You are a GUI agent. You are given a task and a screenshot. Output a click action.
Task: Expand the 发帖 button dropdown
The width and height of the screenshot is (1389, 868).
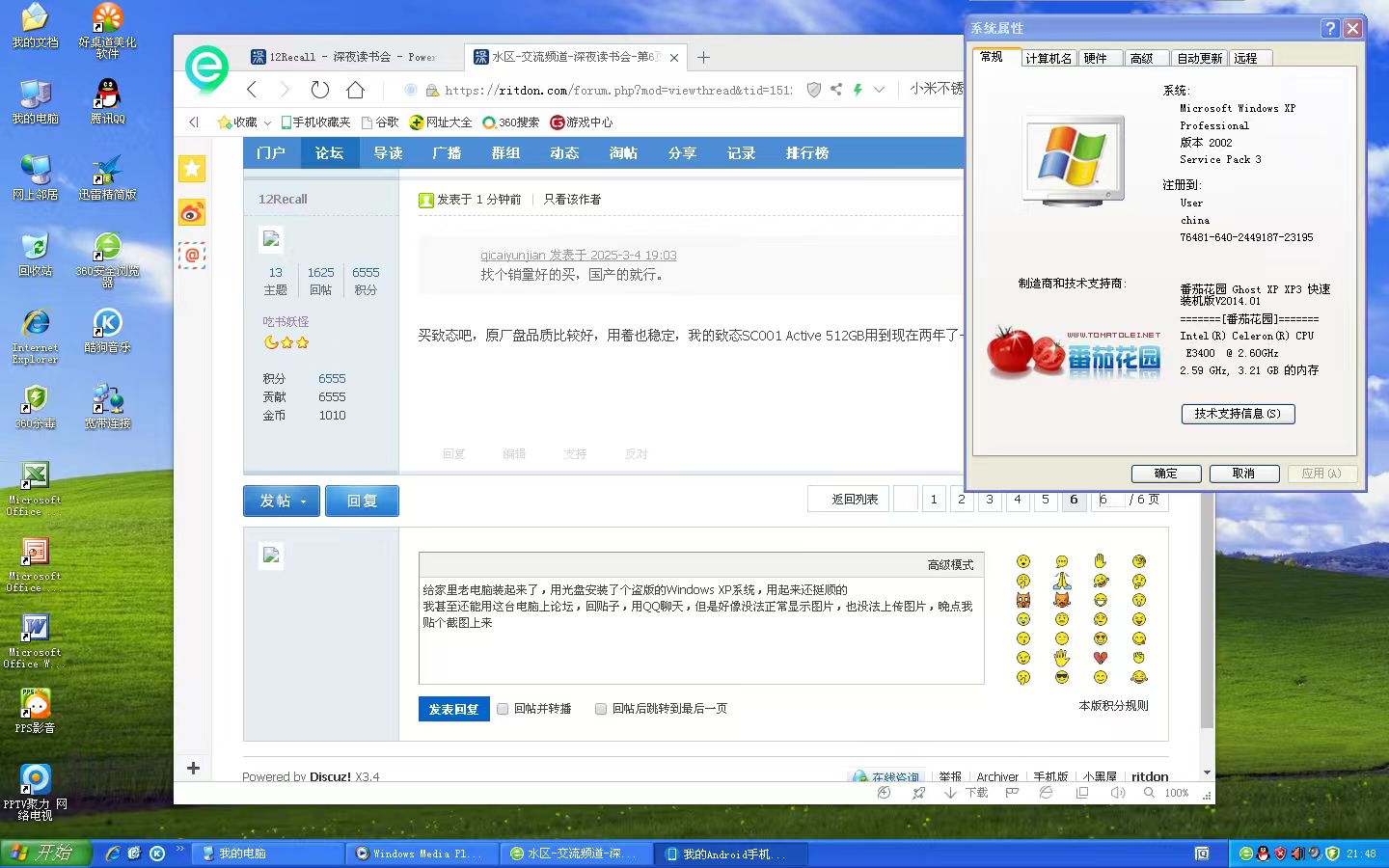[x=303, y=502]
